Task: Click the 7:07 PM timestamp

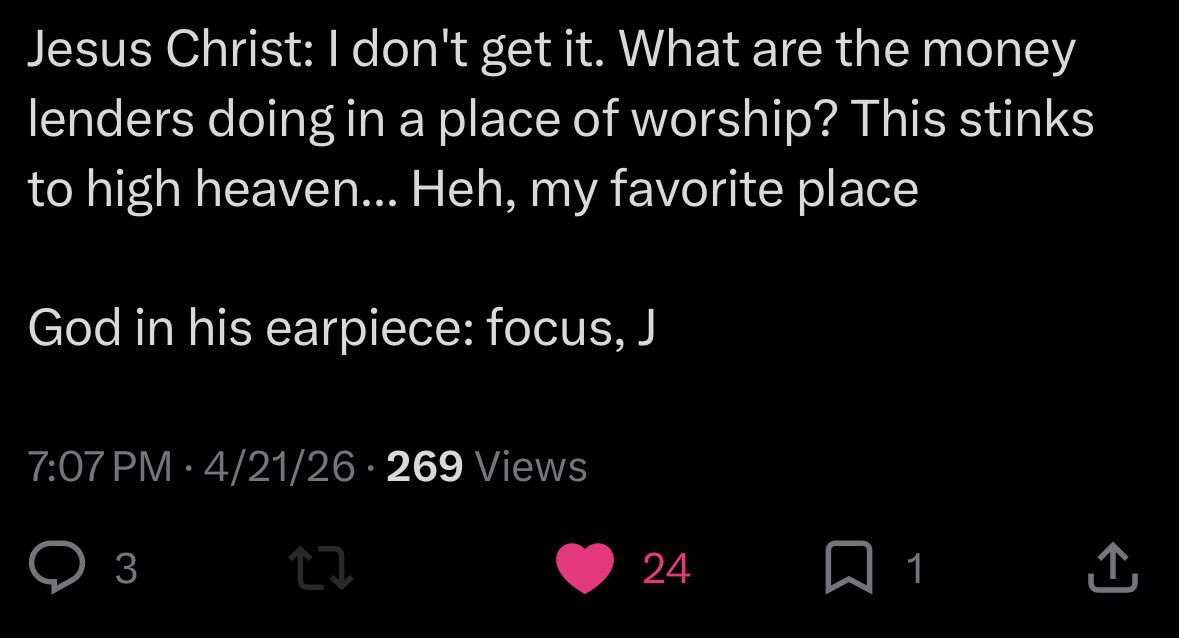Action: click(x=100, y=466)
